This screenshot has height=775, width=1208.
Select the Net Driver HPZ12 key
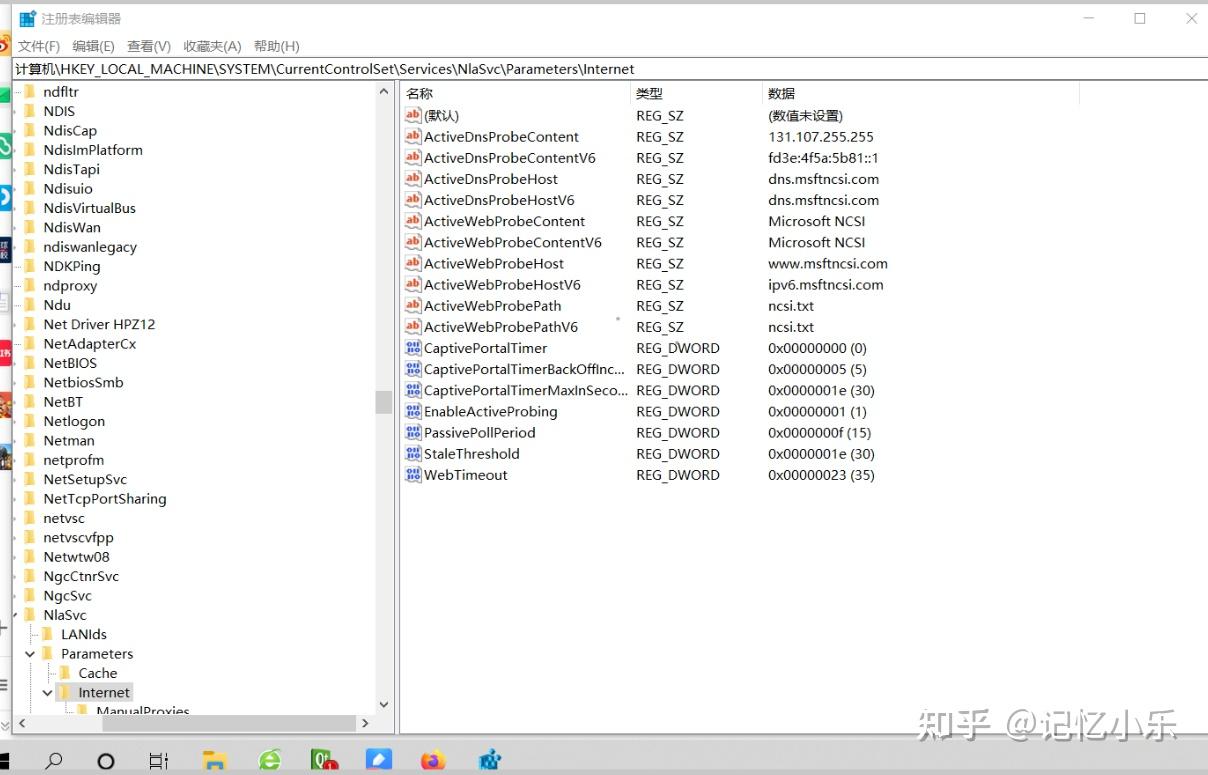click(x=99, y=324)
